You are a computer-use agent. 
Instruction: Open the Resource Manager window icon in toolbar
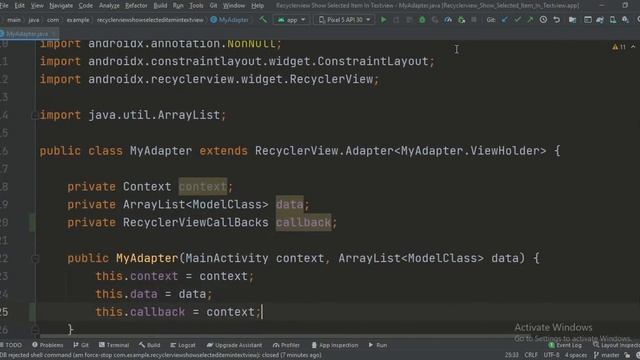coord(588,20)
